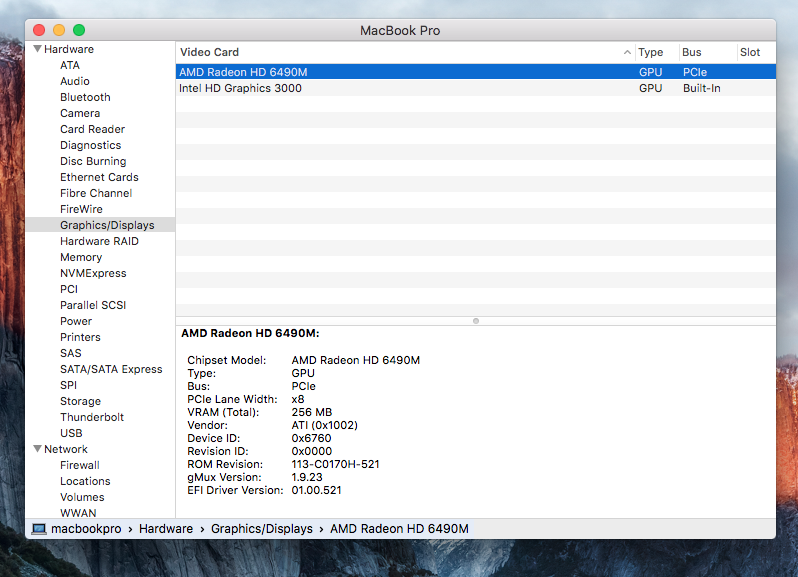Image resolution: width=798 pixels, height=577 pixels.
Task: Select Audio in the sidebar
Action: tap(75, 81)
